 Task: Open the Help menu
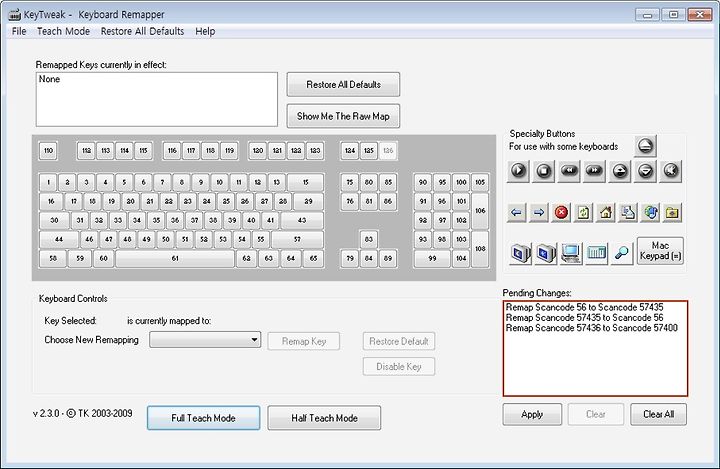[x=205, y=31]
